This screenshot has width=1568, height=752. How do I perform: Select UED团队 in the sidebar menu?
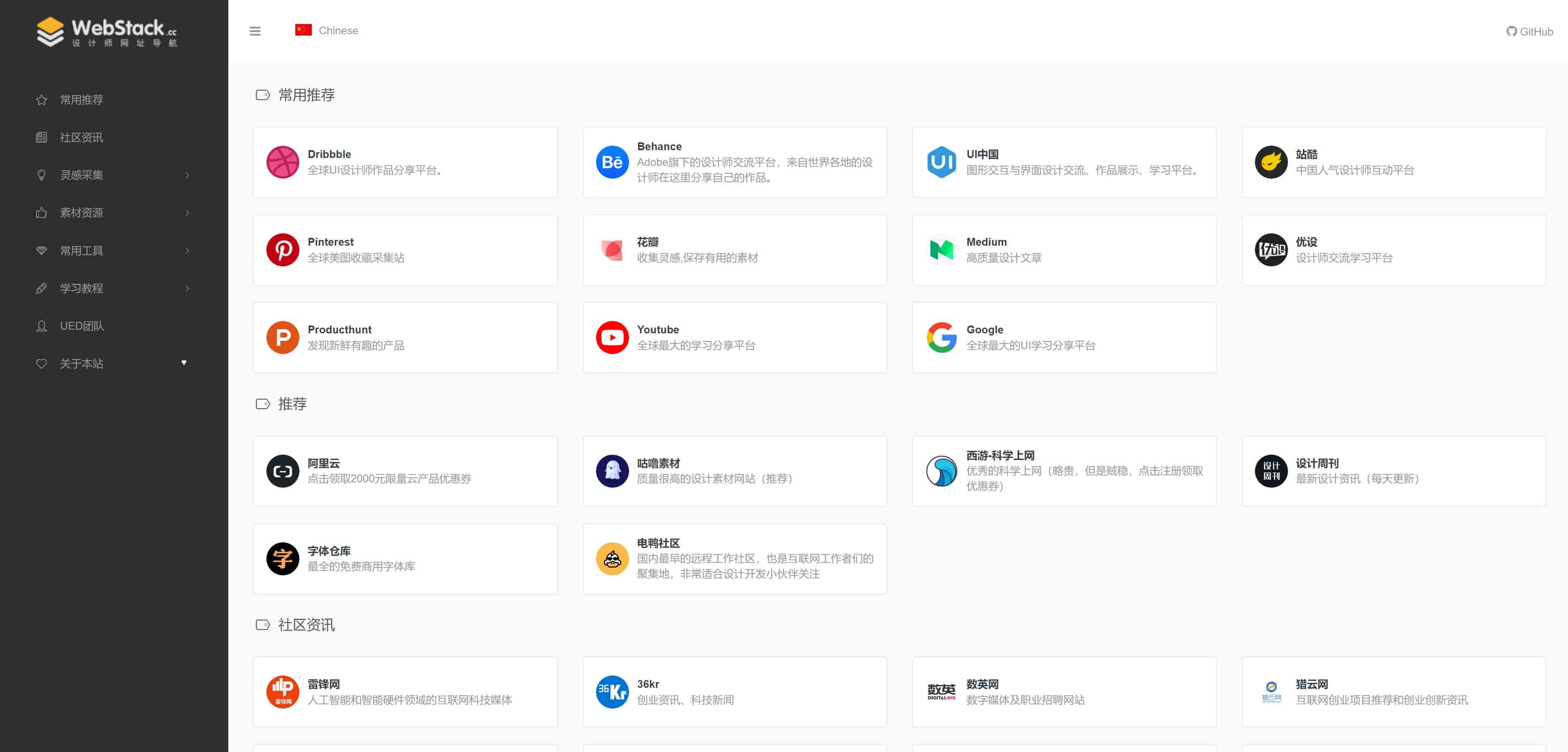[x=82, y=326]
